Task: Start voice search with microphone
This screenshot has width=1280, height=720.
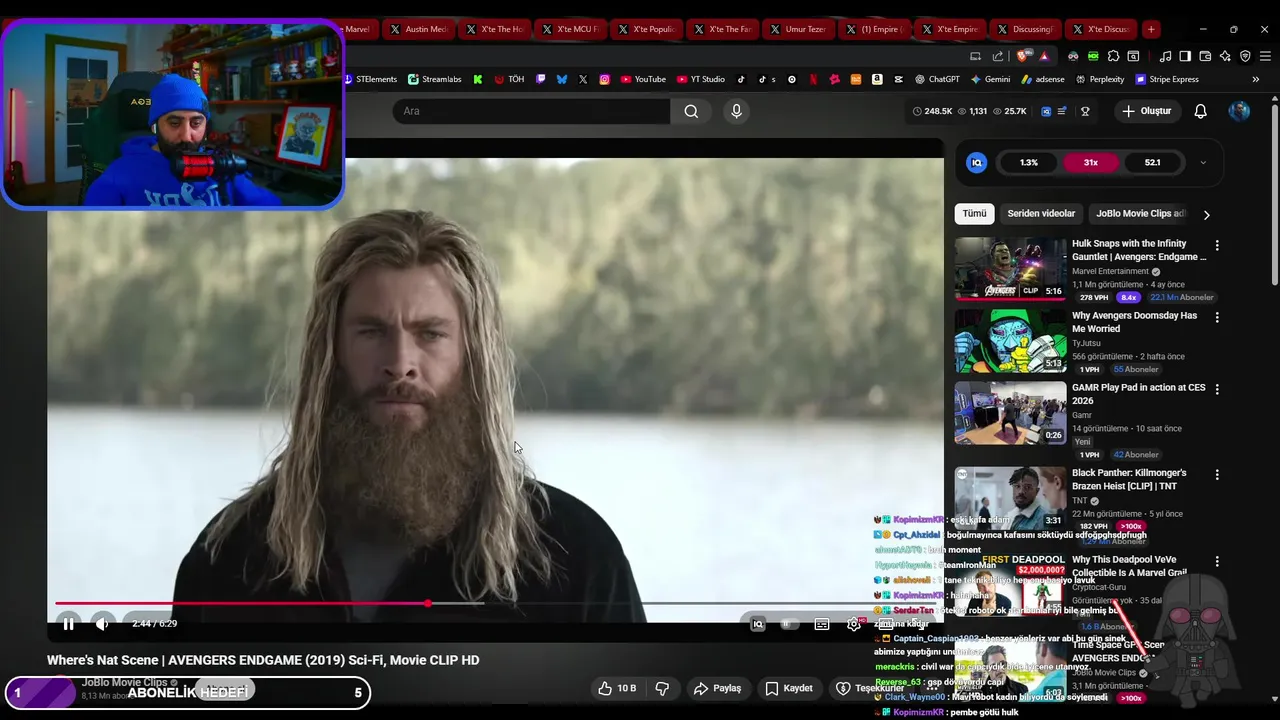Action: click(737, 111)
